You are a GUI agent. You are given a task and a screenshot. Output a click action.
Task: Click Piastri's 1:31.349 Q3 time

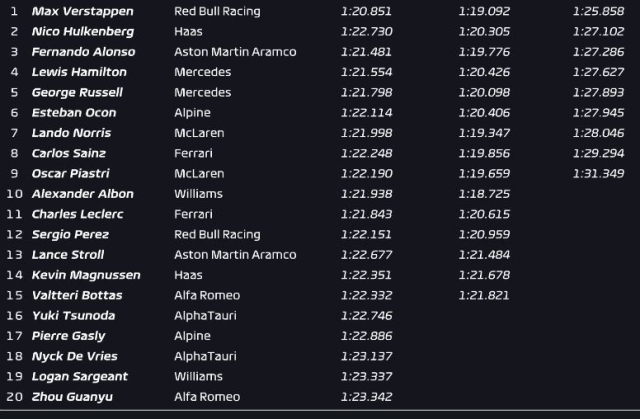click(598, 173)
